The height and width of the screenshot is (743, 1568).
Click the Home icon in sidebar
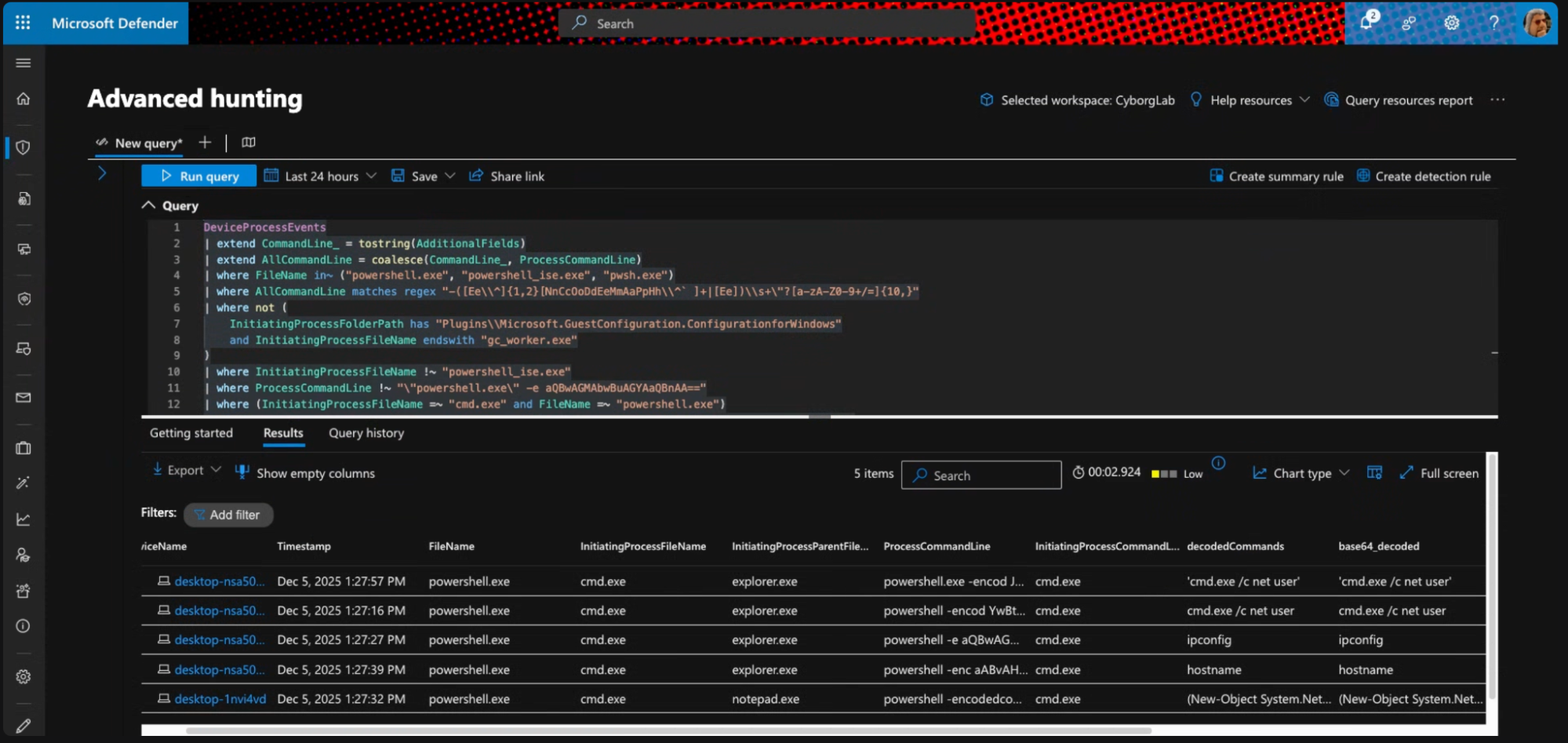tap(24, 99)
